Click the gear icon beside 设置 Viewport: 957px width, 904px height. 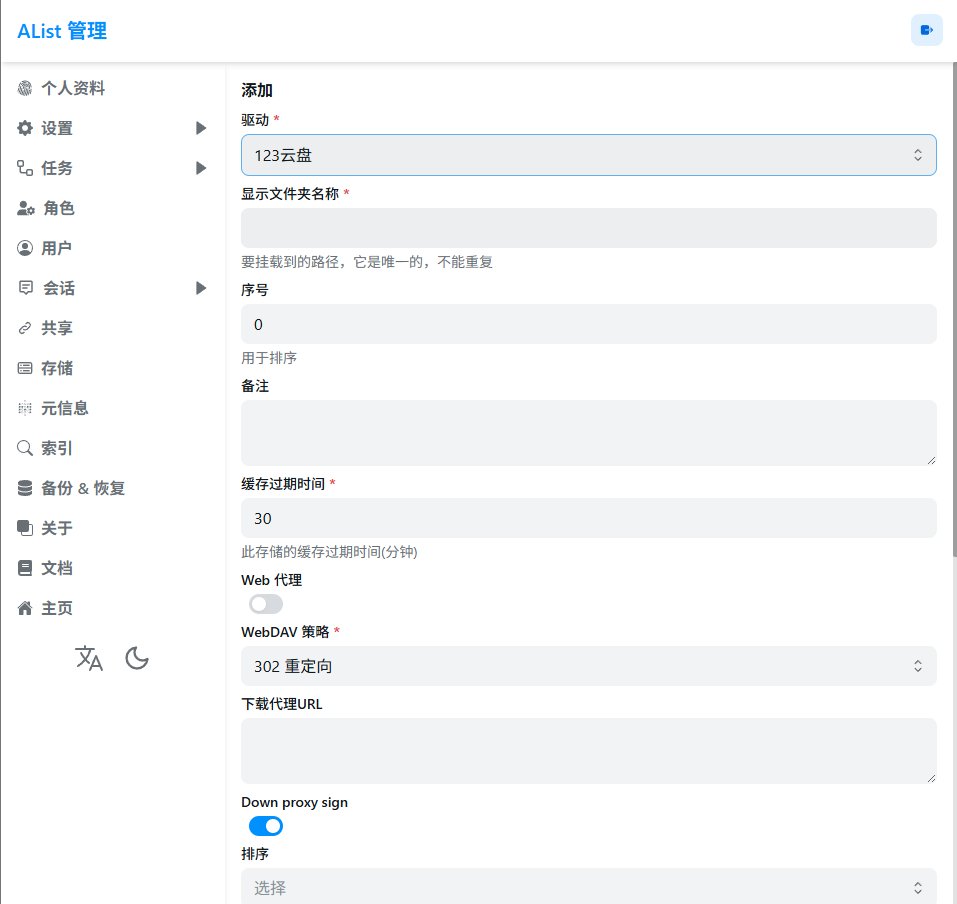25,128
